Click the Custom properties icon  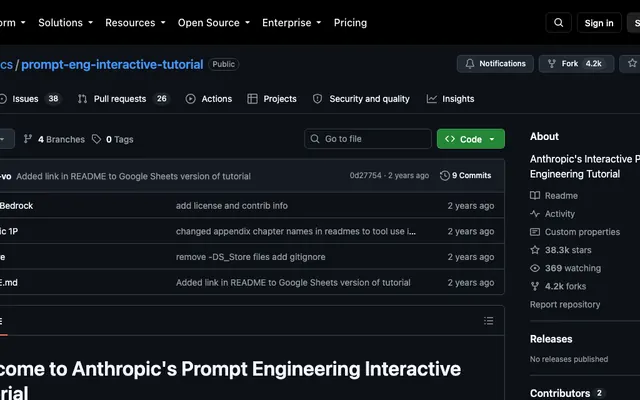click(535, 232)
